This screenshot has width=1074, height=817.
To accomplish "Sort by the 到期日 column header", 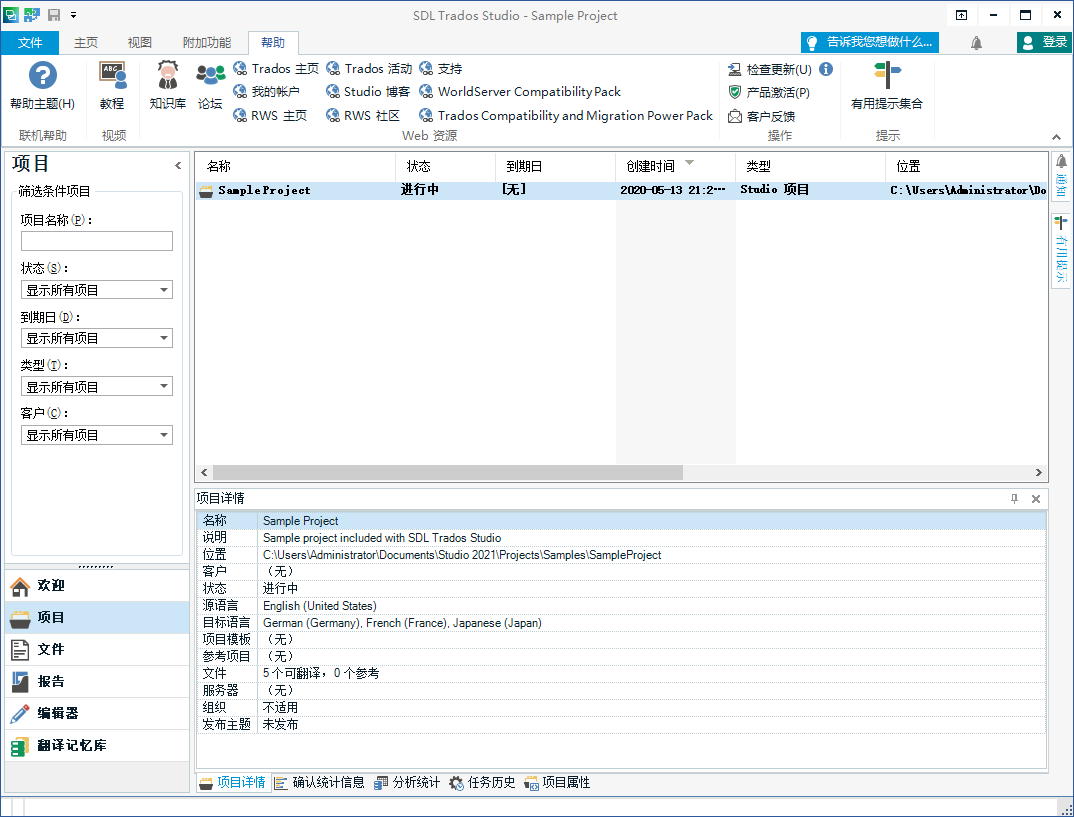I will coord(555,166).
